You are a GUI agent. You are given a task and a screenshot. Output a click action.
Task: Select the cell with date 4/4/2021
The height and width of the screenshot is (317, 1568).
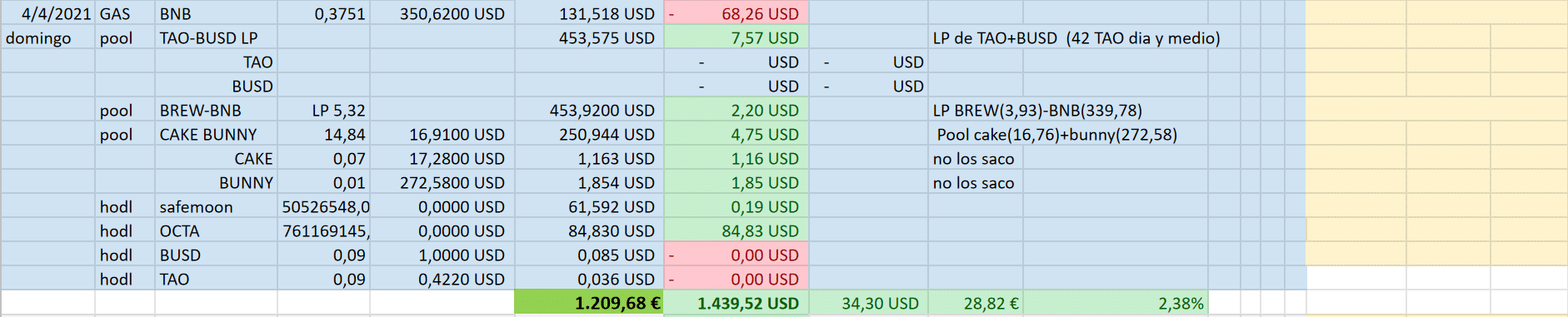(x=48, y=13)
